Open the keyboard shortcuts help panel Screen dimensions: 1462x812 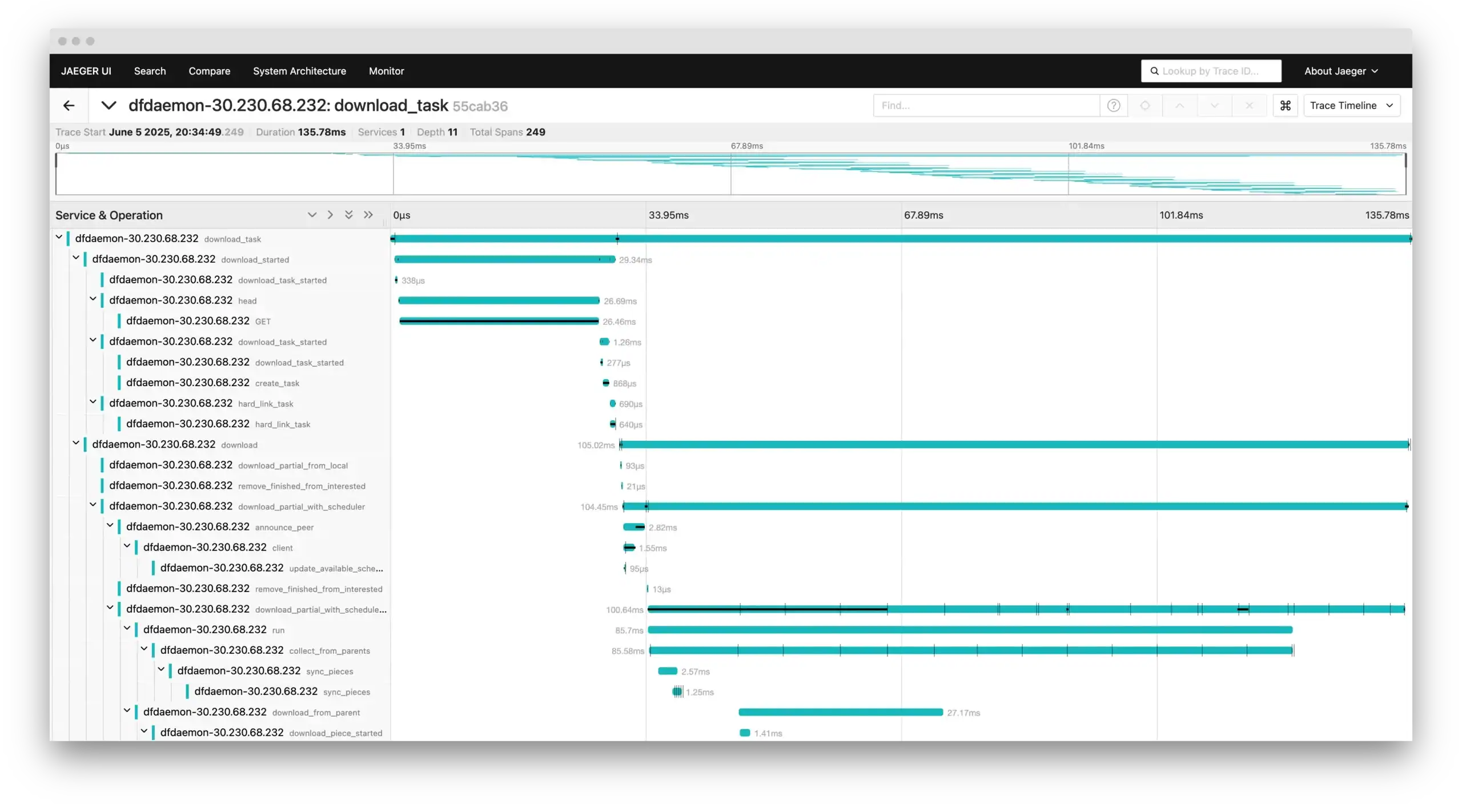click(1285, 105)
